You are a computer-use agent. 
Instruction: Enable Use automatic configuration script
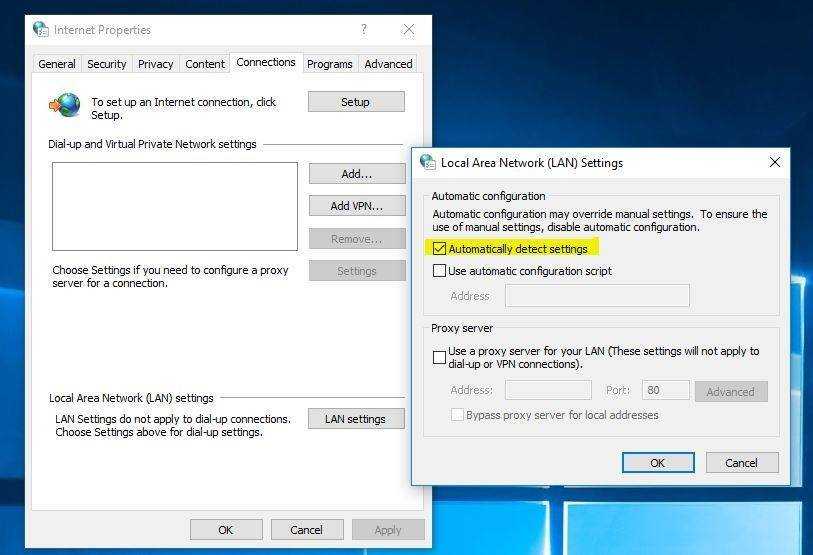(x=439, y=271)
